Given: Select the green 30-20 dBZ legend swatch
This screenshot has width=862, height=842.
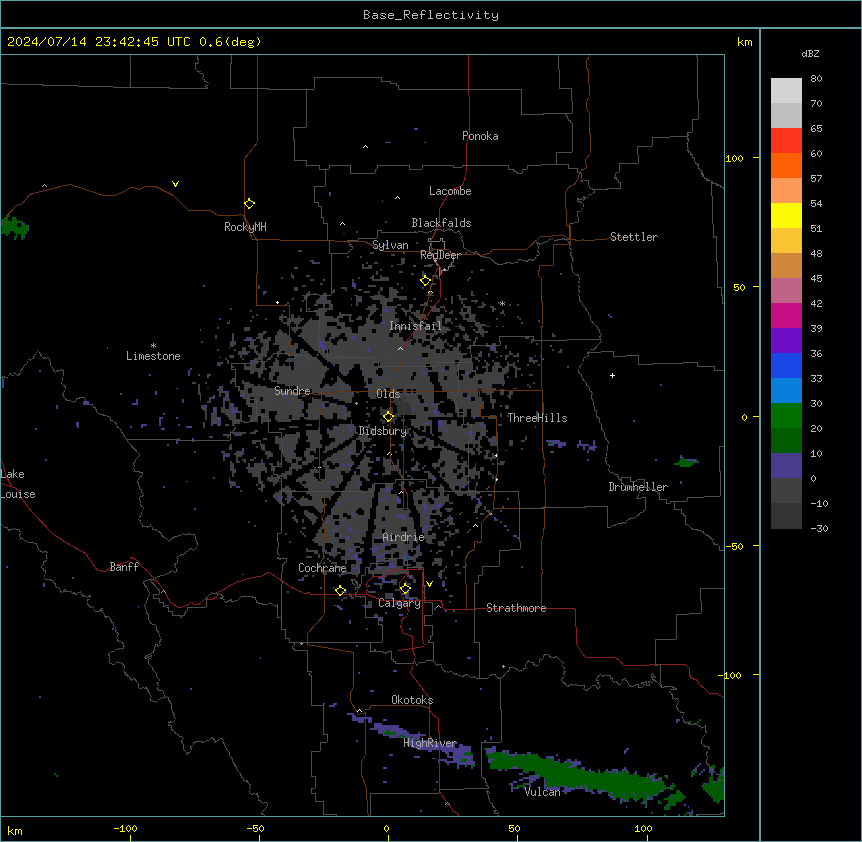Looking at the screenshot, I should [786, 416].
